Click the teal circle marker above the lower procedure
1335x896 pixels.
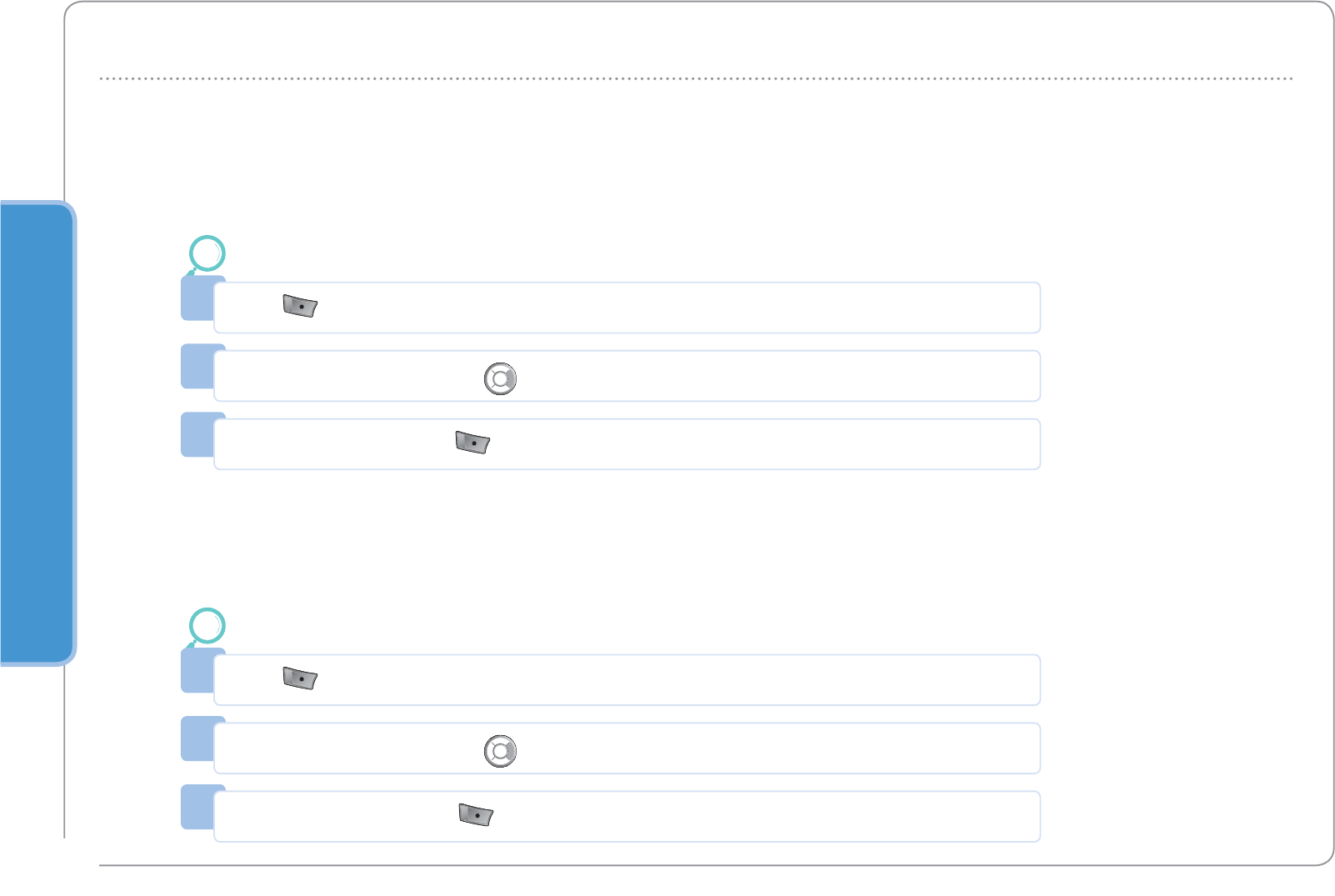pyautogui.click(x=207, y=626)
